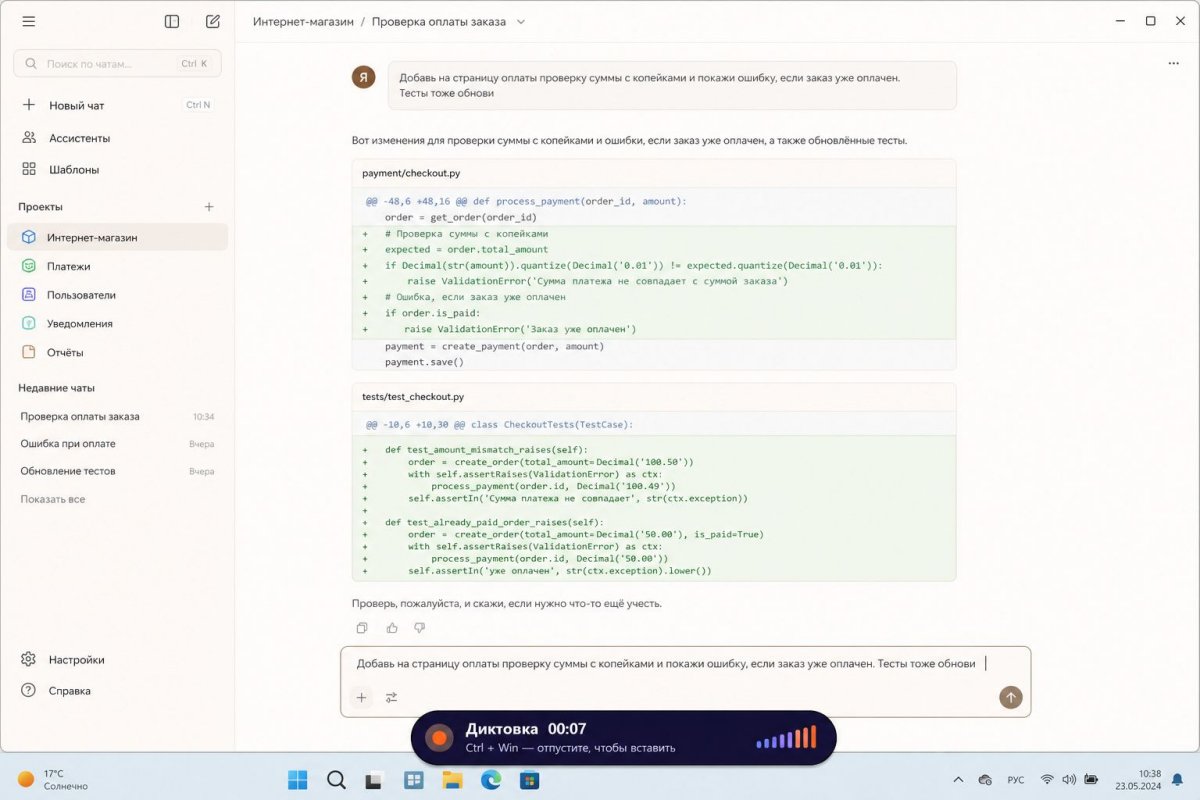Copy the assistant response
Viewport: 1200px width, 800px height.
pos(362,628)
